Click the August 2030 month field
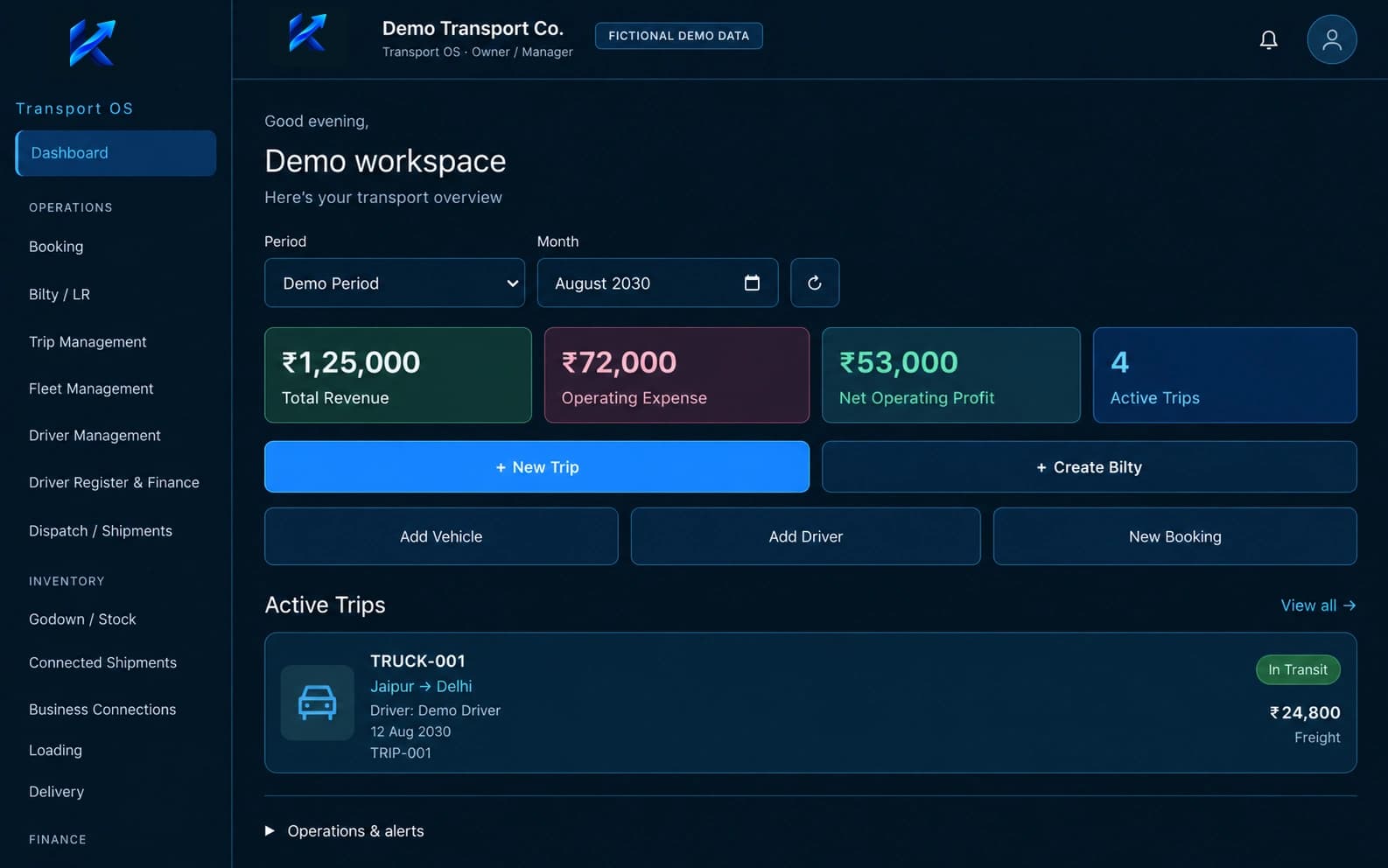 [x=657, y=283]
